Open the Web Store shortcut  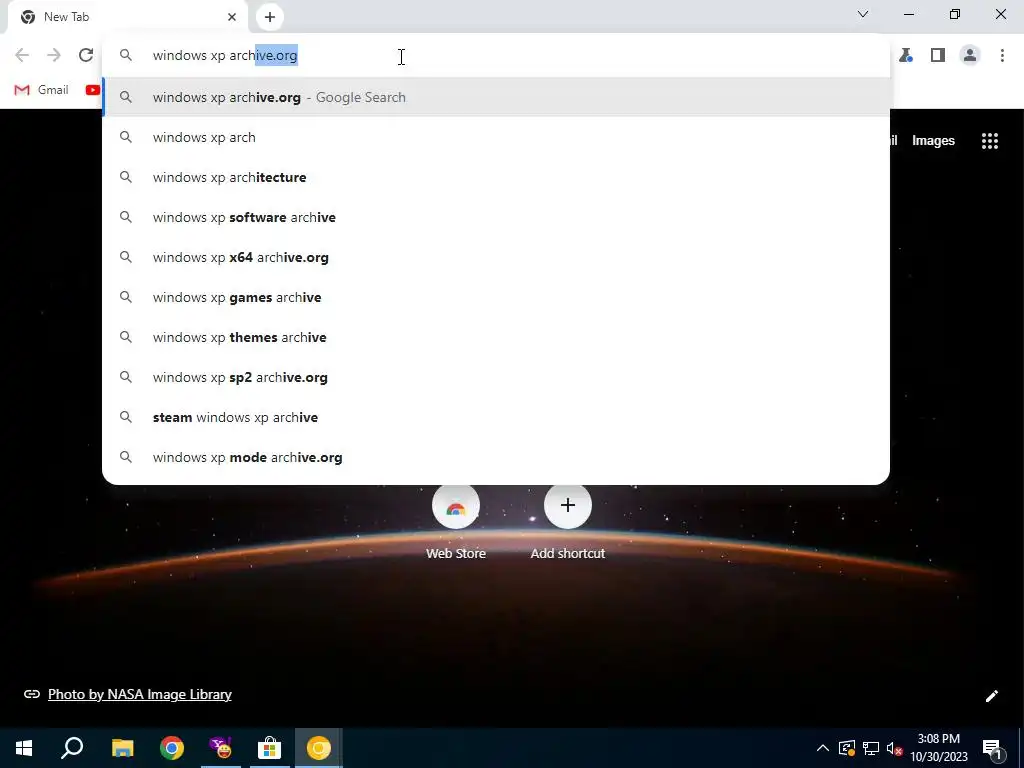[x=456, y=522]
